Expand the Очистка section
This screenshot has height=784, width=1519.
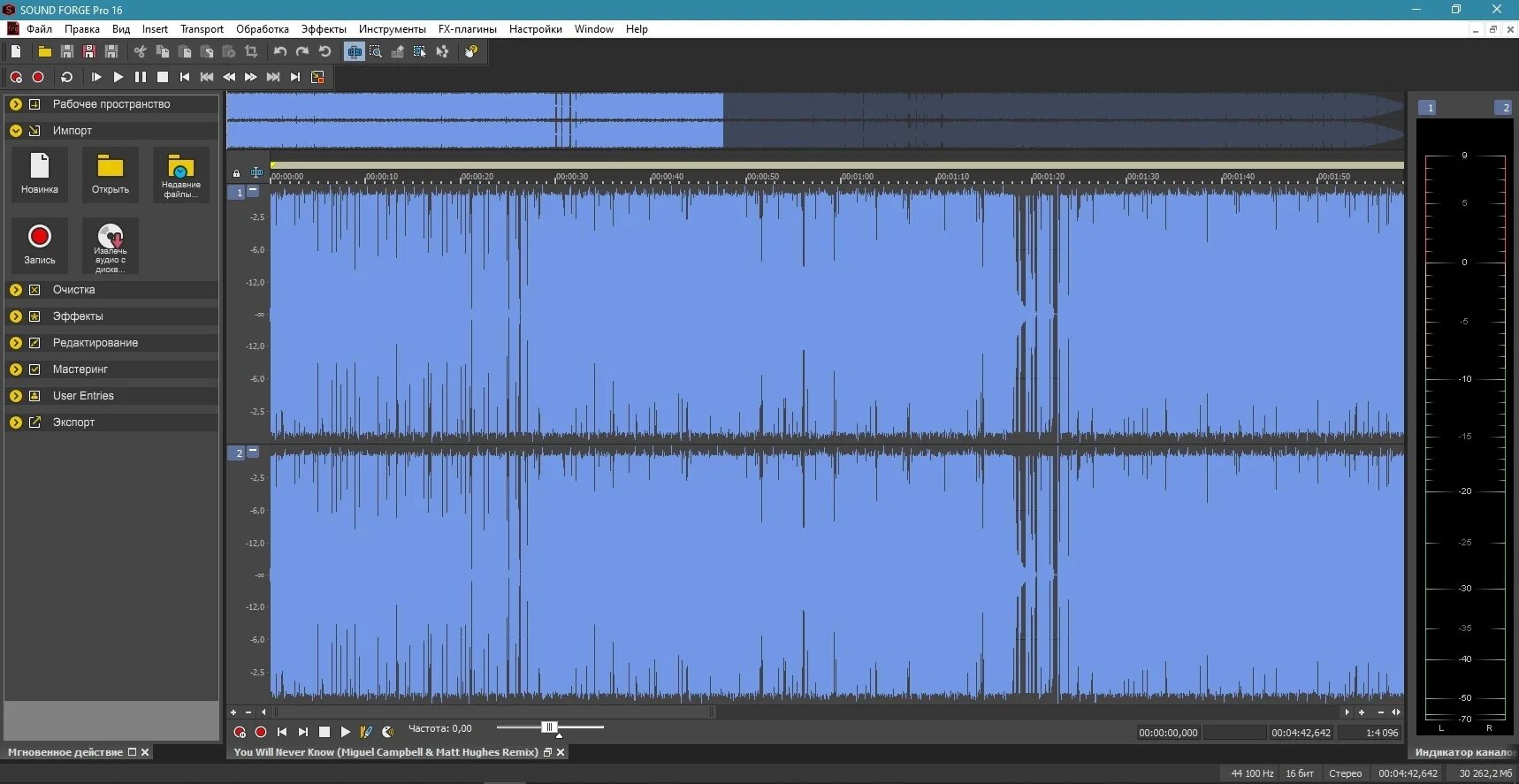tap(16, 290)
